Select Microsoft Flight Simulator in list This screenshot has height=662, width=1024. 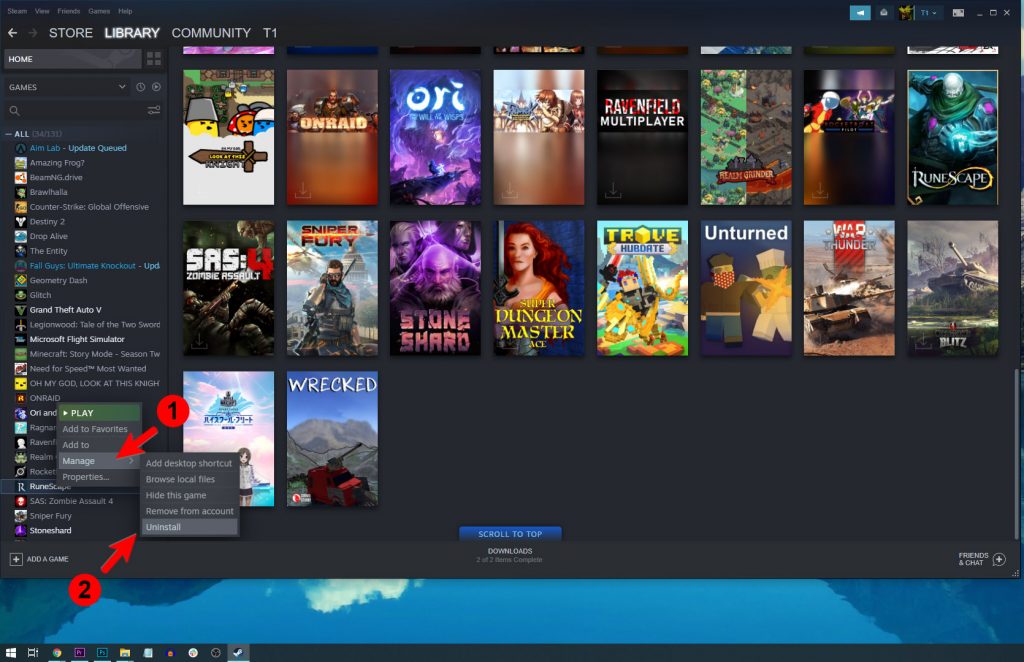[77, 339]
